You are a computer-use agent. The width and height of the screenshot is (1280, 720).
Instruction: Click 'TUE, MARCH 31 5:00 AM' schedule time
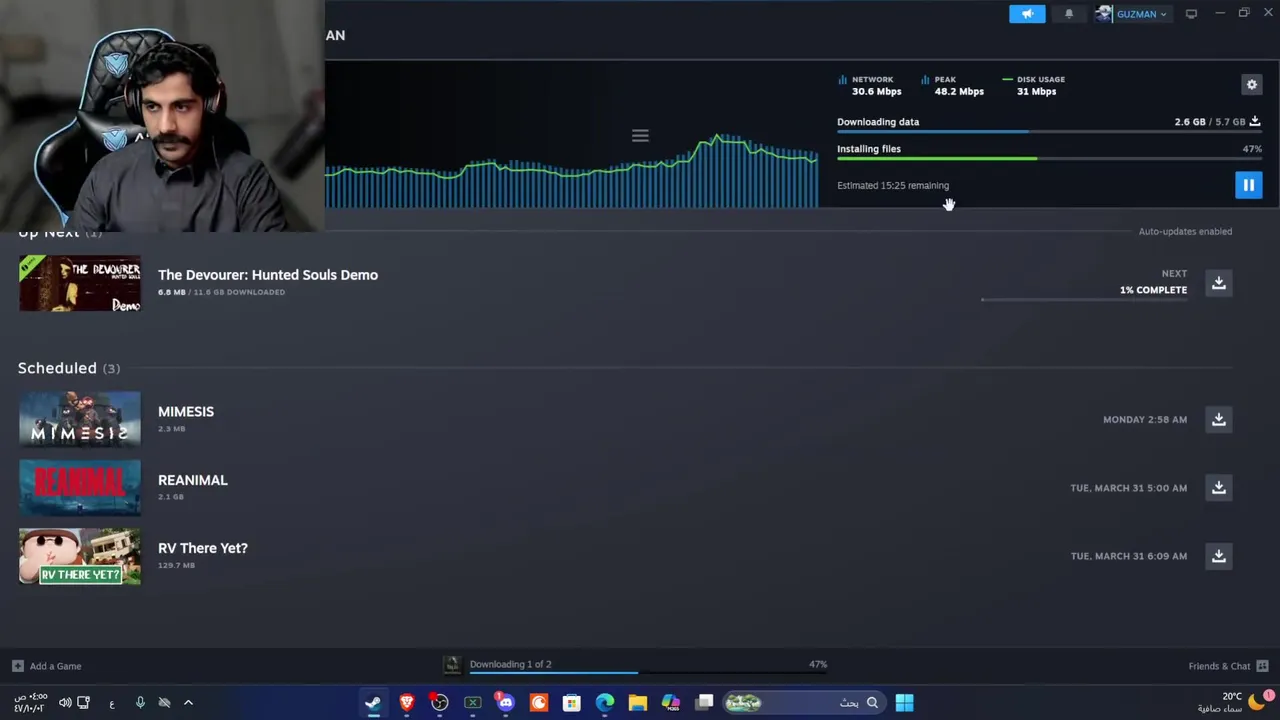click(x=1129, y=488)
